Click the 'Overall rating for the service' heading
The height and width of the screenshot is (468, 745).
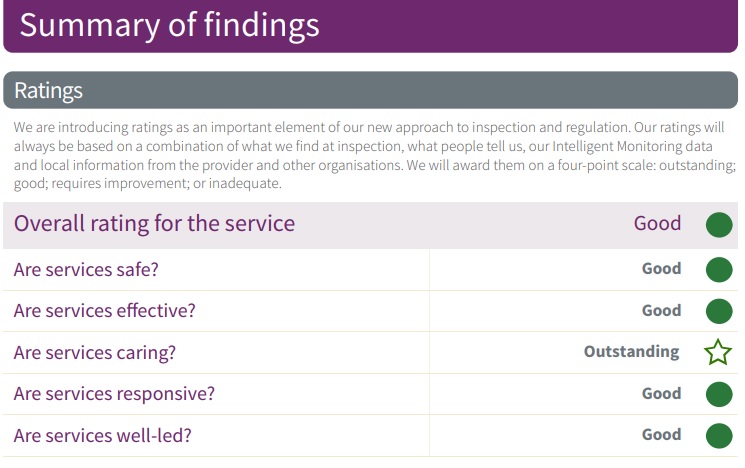click(x=154, y=224)
